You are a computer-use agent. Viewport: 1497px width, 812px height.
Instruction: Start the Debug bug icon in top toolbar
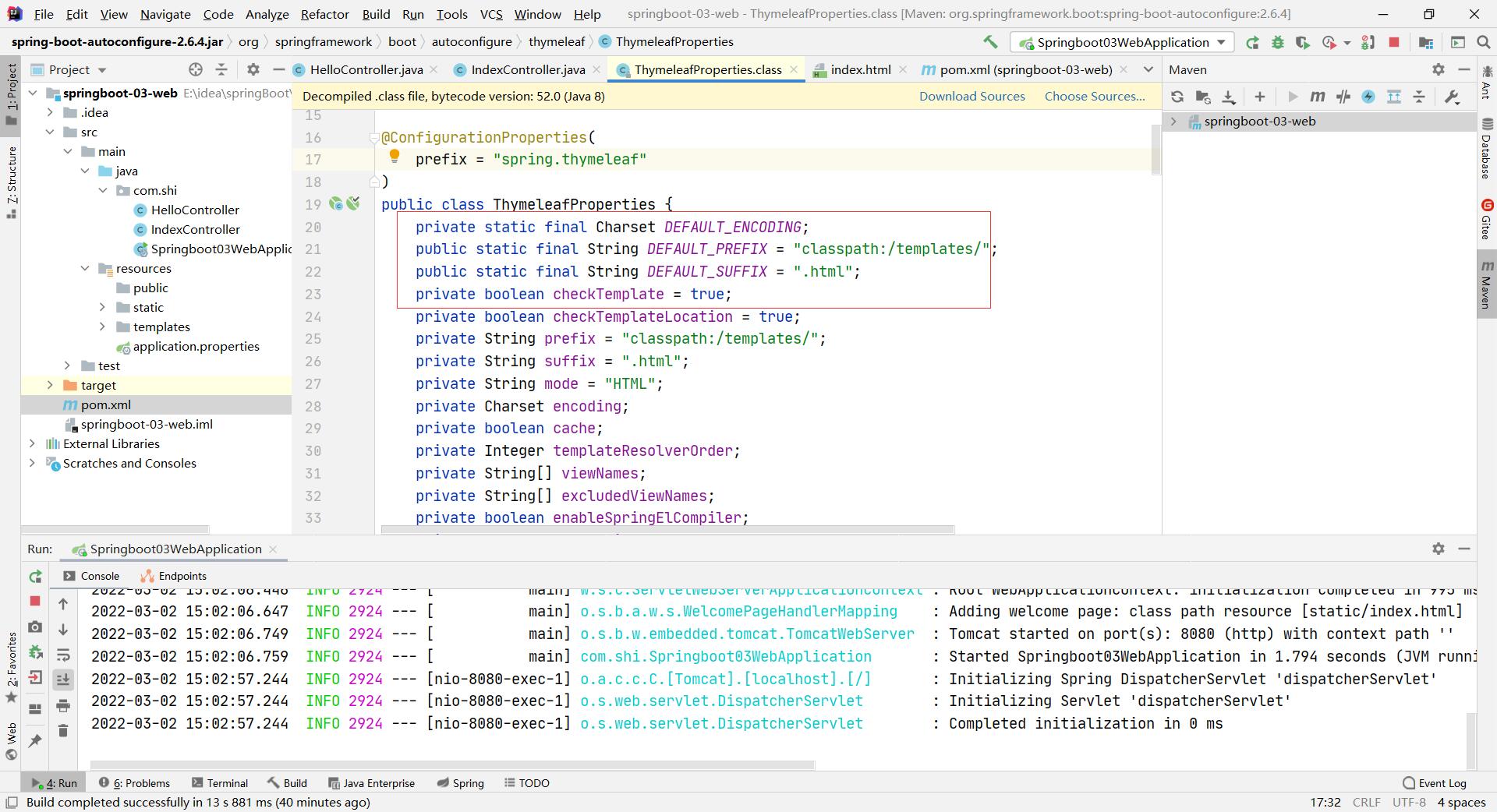coord(1277,43)
